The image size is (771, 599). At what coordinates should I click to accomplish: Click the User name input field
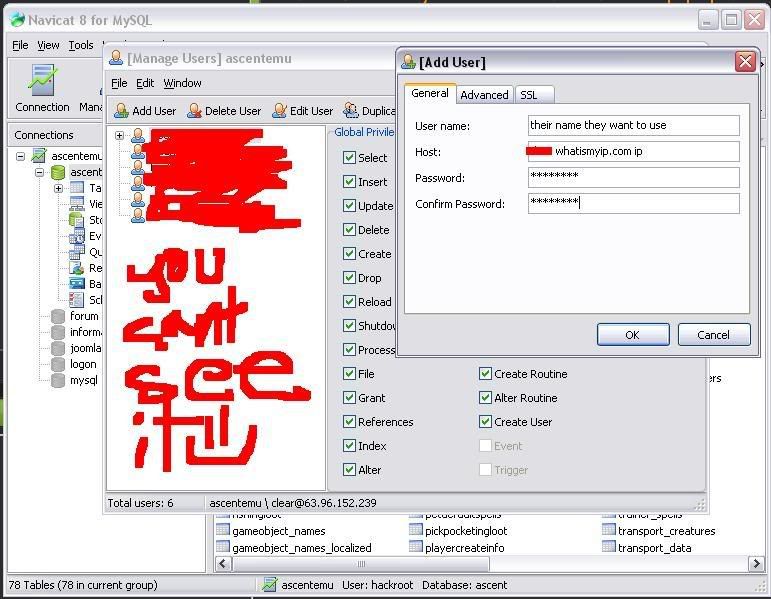633,125
